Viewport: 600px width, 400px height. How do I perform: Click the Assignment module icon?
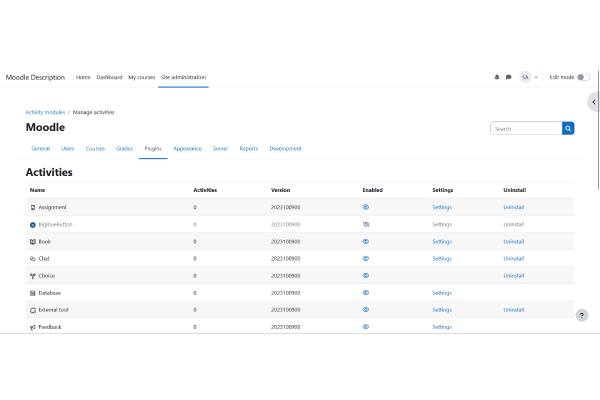click(32, 207)
